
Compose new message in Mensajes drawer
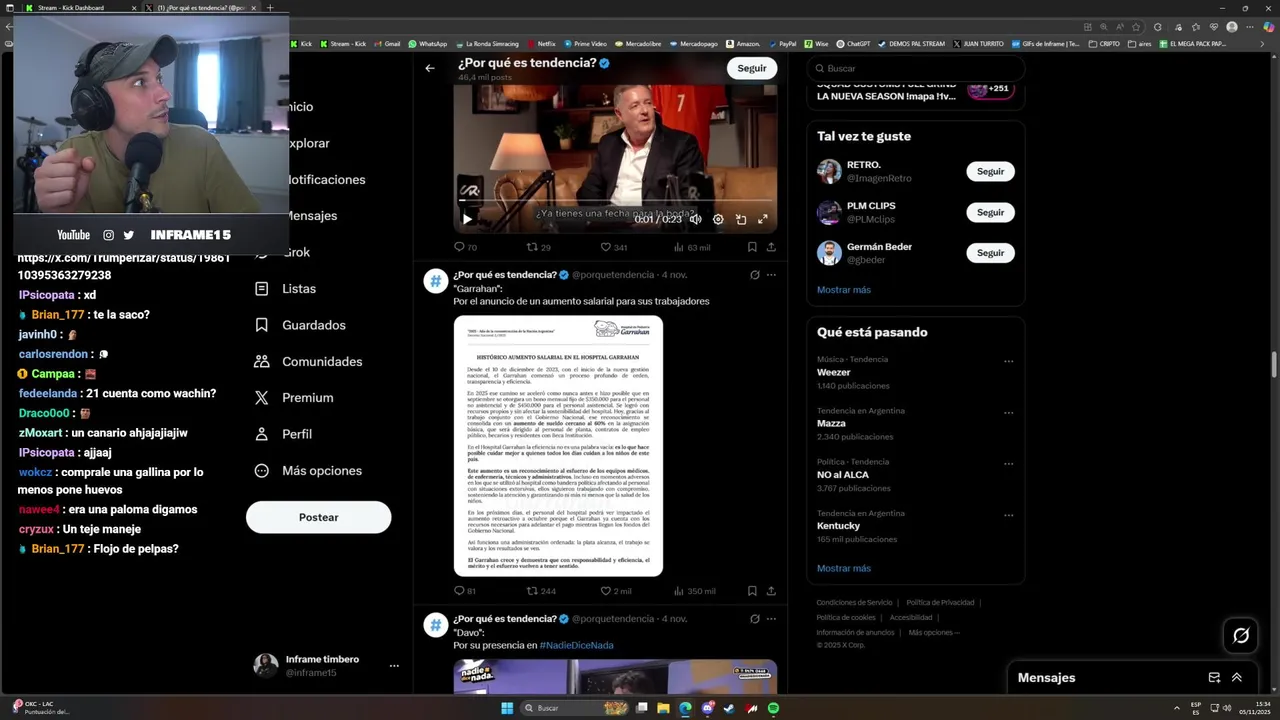coord(1214,677)
